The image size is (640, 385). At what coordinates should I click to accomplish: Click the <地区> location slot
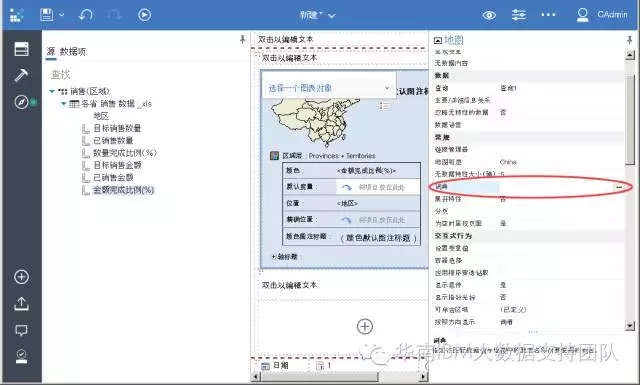click(x=347, y=203)
